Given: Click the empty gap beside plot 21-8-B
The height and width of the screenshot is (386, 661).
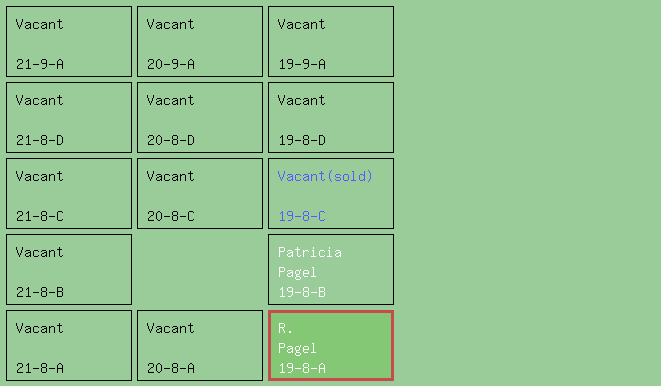Looking at the screenshot, I should 200,269.
